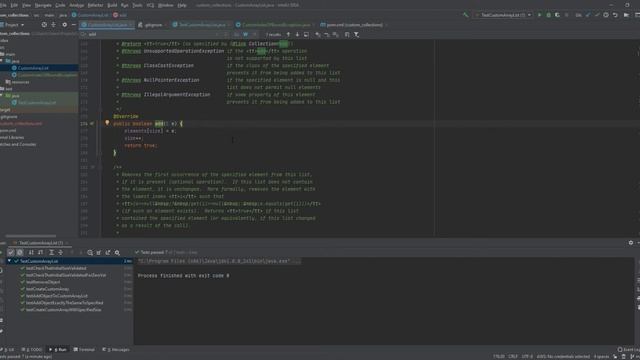
Task: Open the Build menu
Action: coord(112,5)
